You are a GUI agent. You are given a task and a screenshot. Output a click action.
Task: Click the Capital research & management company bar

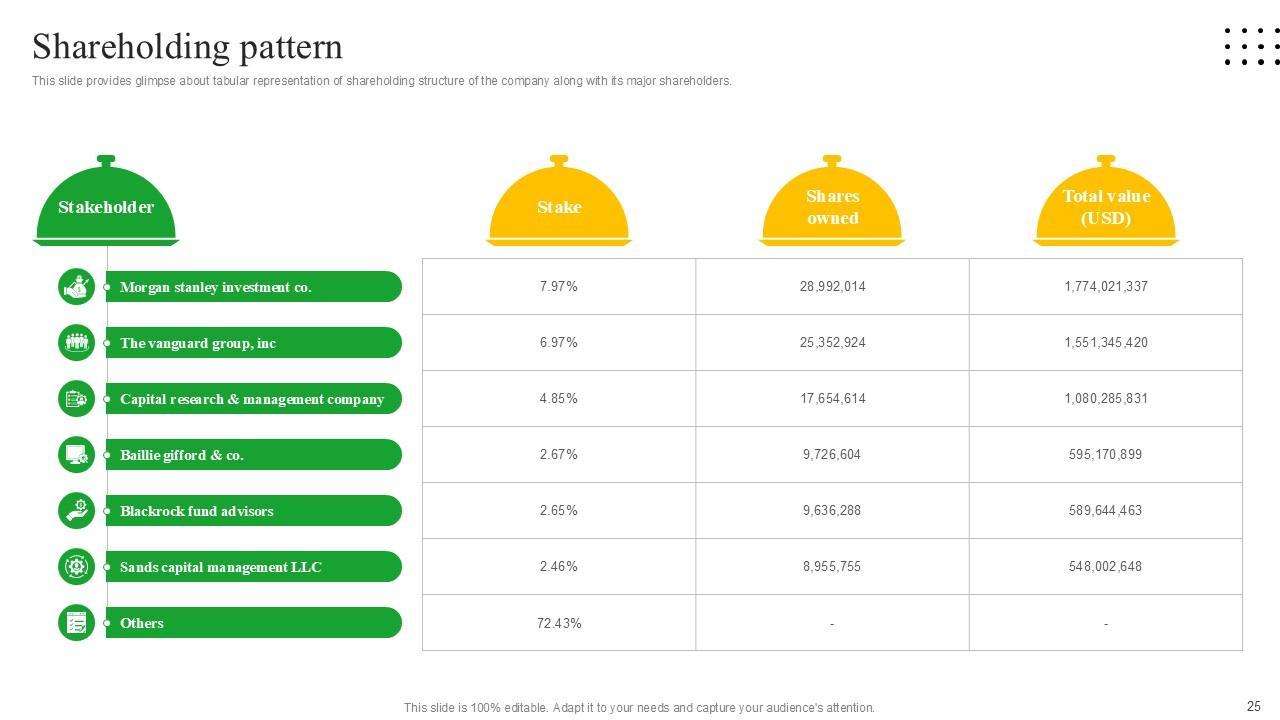coord(252,399)
